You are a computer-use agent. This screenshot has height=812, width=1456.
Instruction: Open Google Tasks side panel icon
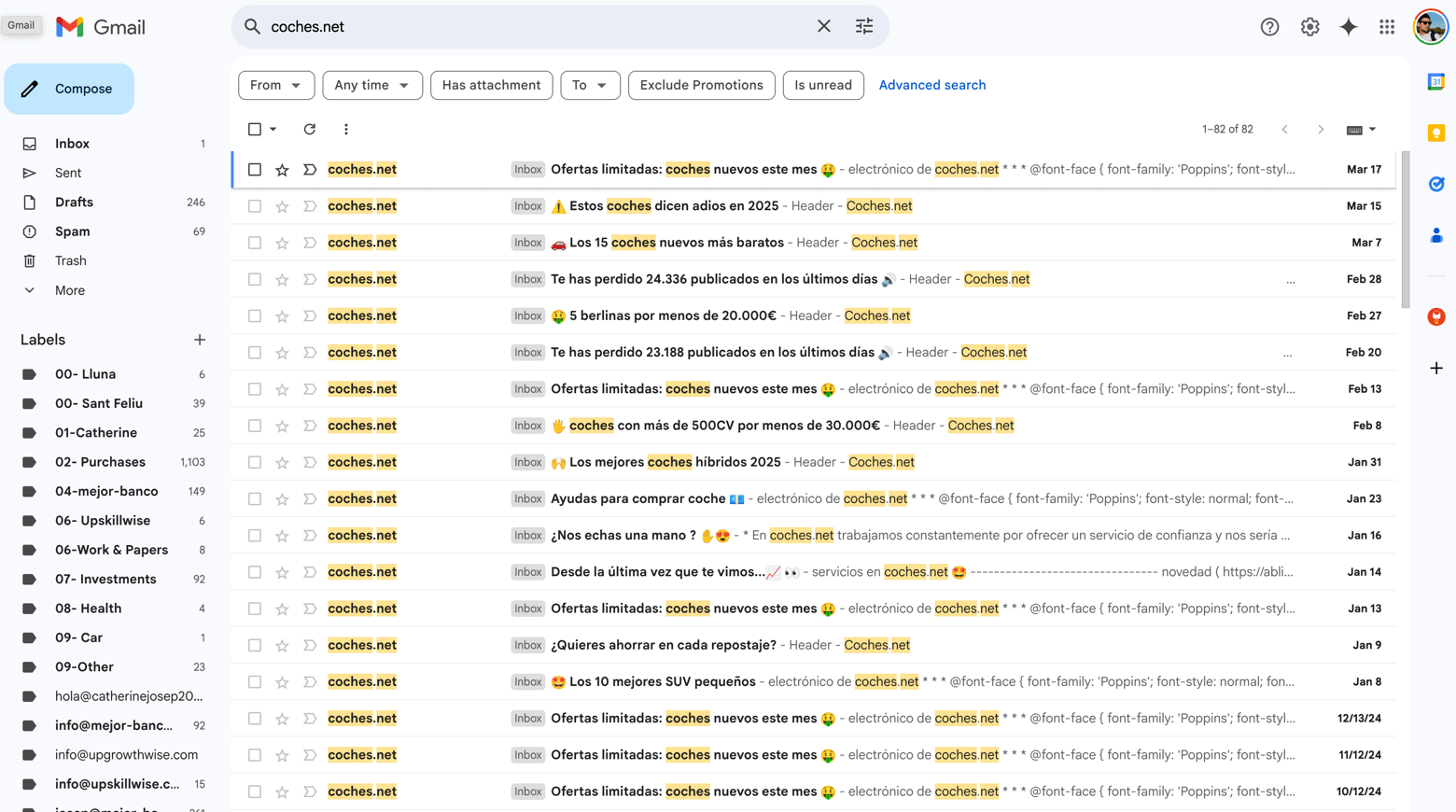tap(1436, 184)
